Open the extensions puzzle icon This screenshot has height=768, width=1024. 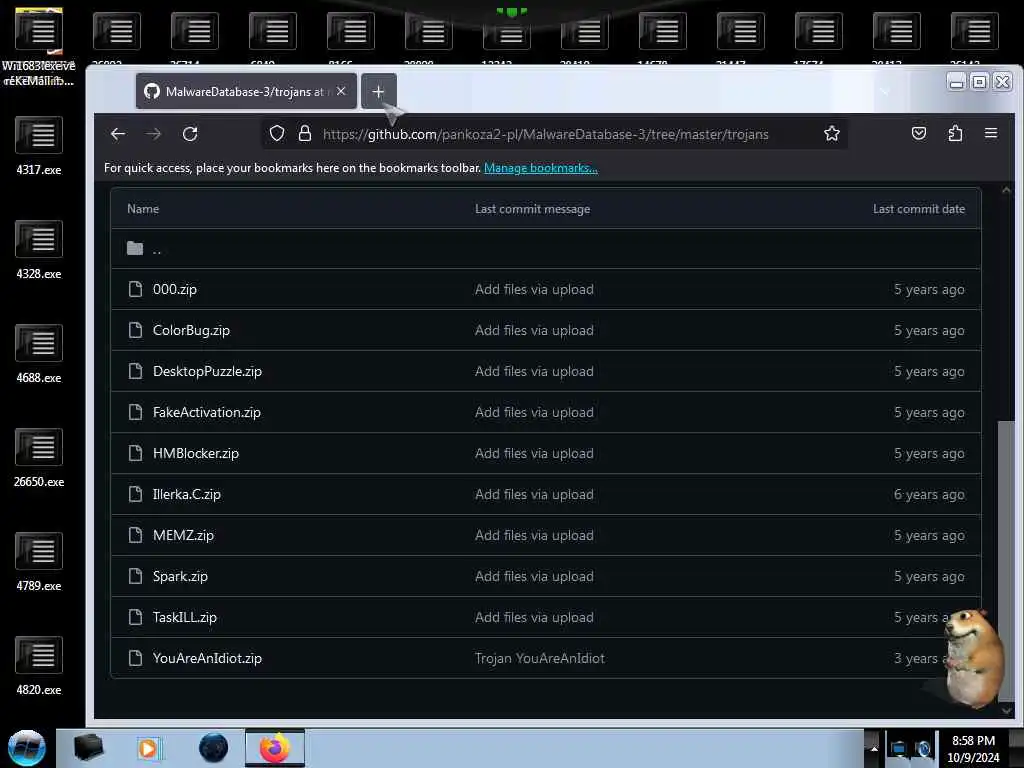tap(955, 134)
